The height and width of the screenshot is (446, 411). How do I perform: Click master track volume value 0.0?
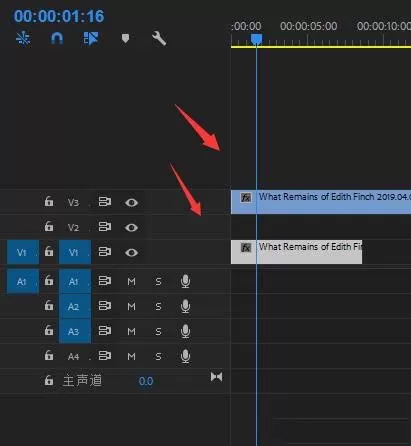146,381
